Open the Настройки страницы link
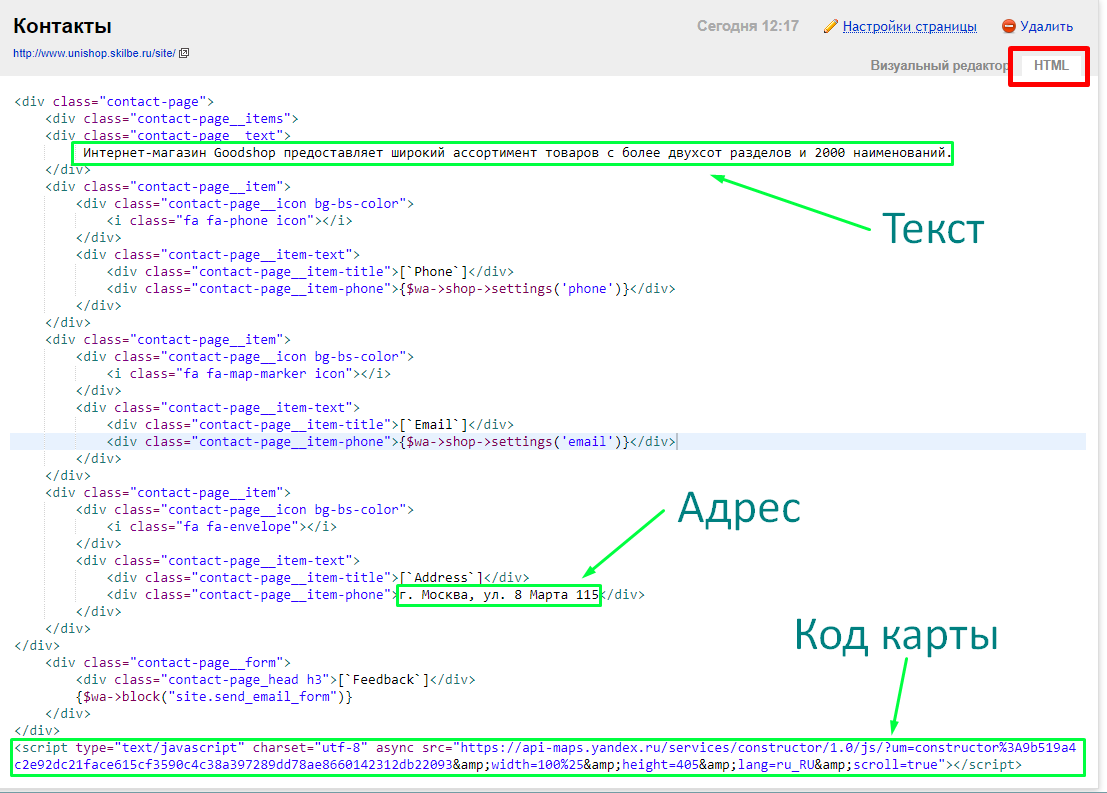This screenshot has height=793, width=1107. point(909,27)
